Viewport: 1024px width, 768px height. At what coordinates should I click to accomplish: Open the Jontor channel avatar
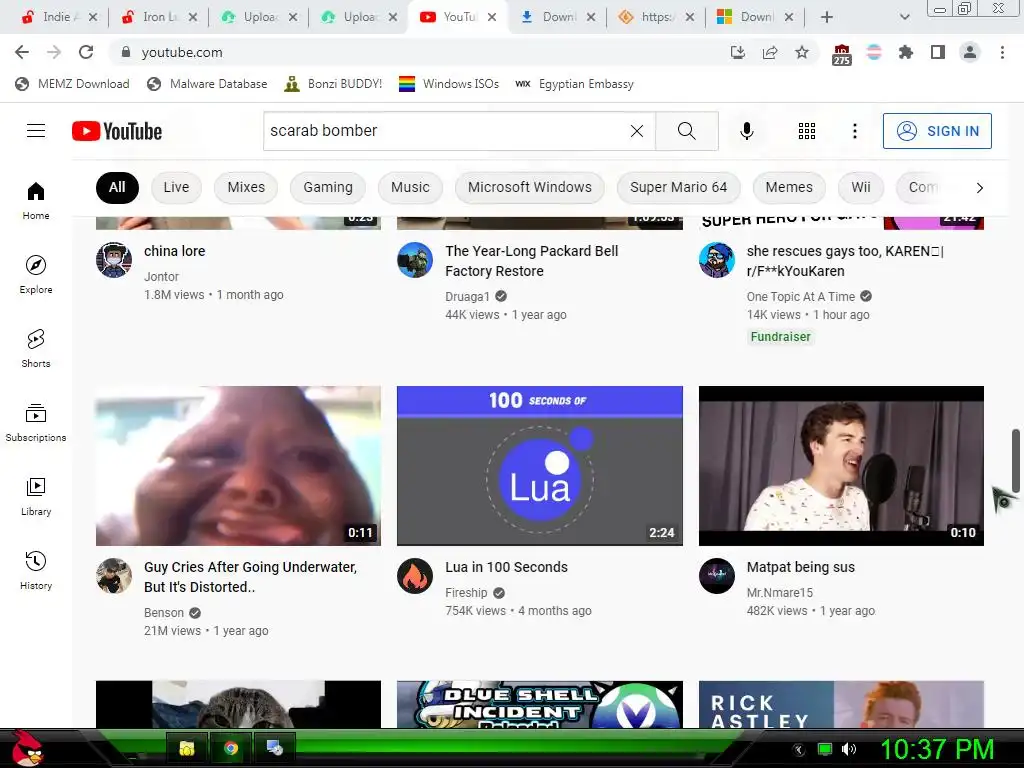[114, 259]
